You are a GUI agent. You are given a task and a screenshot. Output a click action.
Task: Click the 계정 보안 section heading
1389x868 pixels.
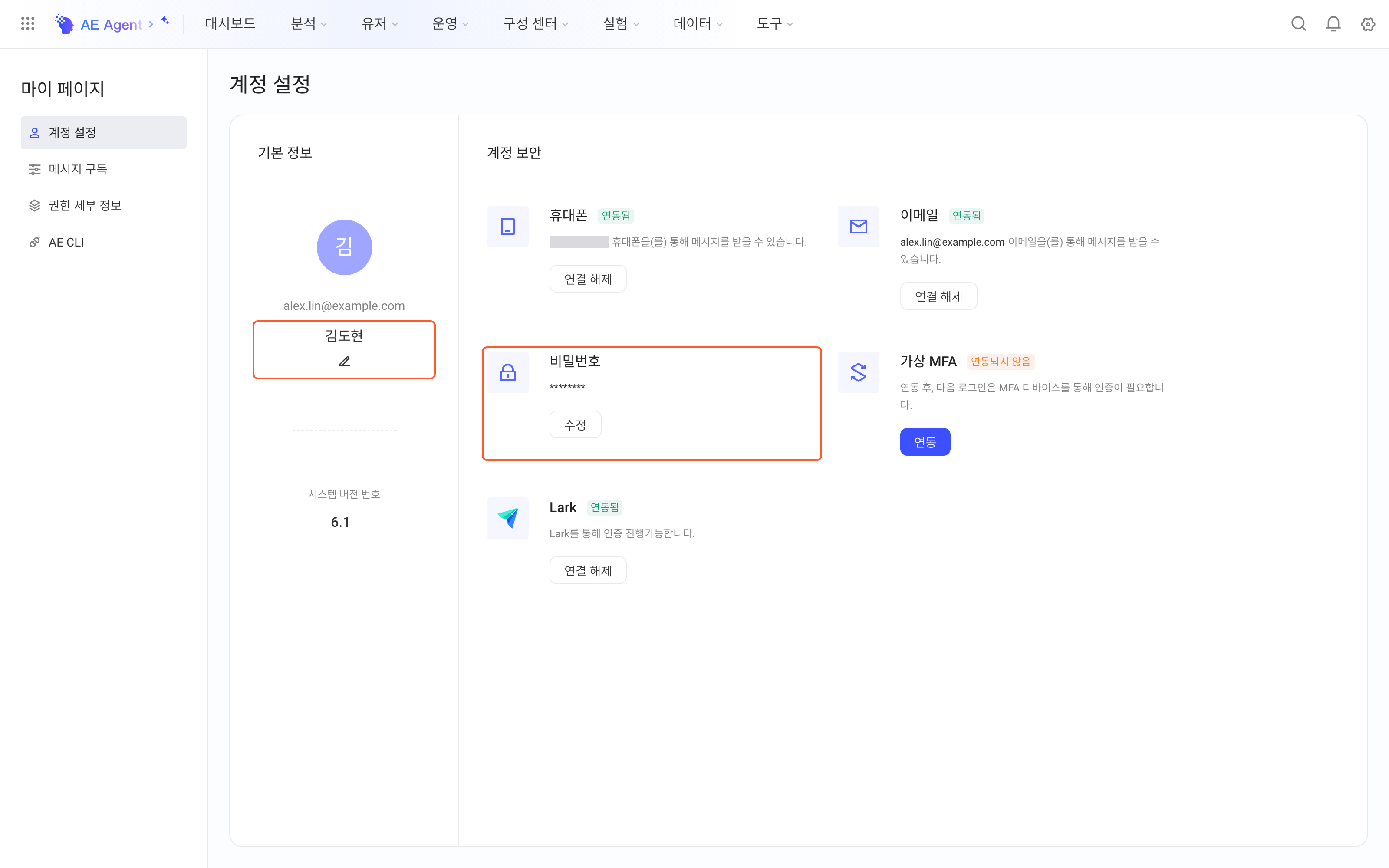pyautogui.click(x=514, y=153)
